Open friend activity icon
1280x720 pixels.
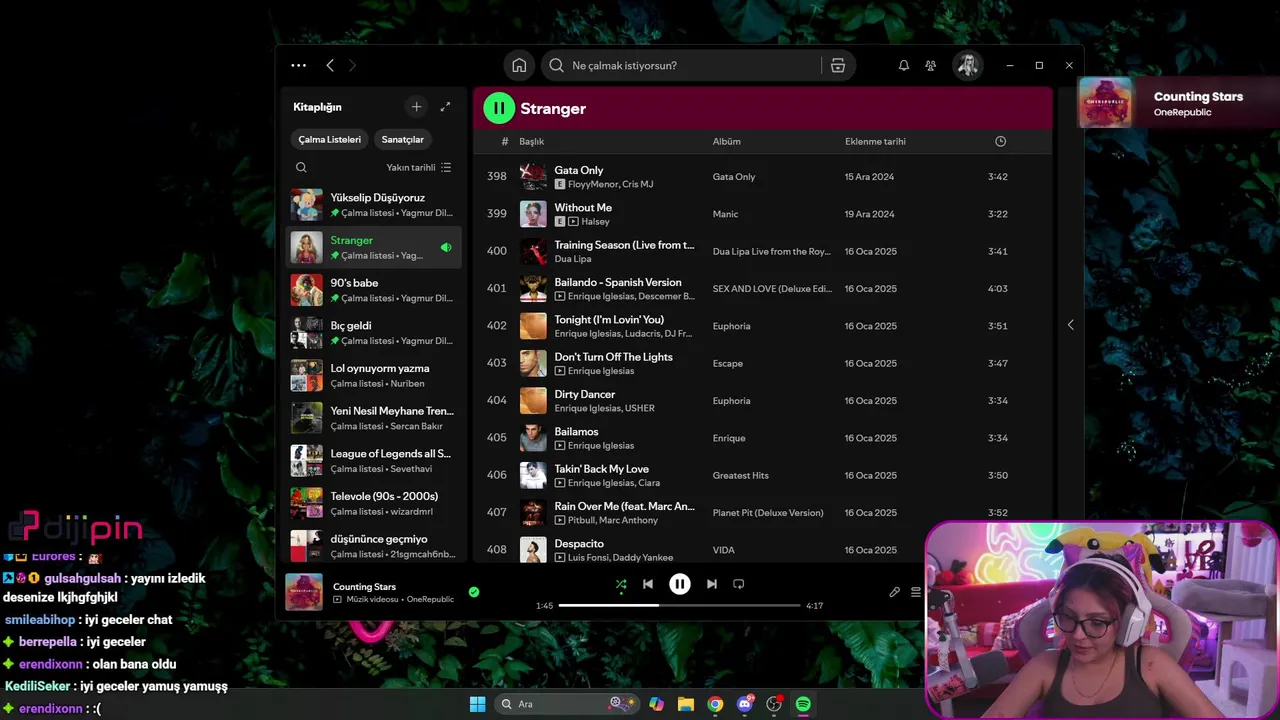pos(931,65)
